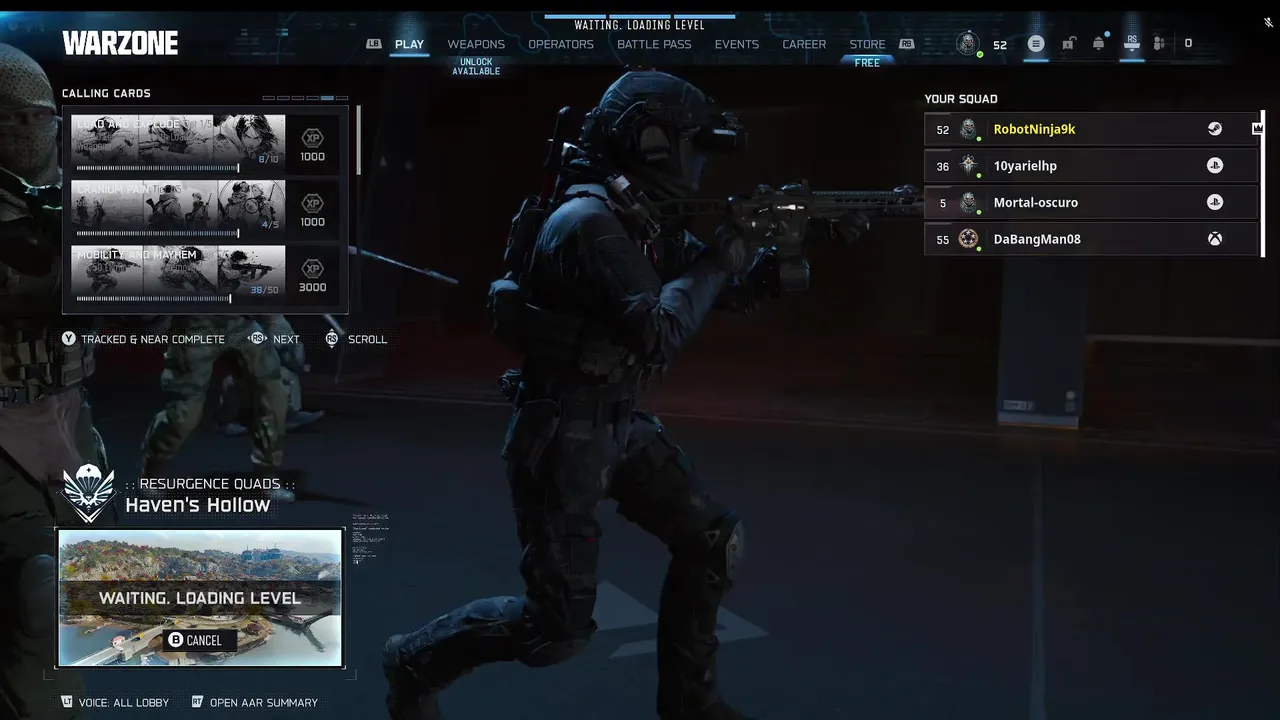Click the Steam platform icon beside RobotNinja9k
Screen dimensions: 1280x720
(1215, 129)
